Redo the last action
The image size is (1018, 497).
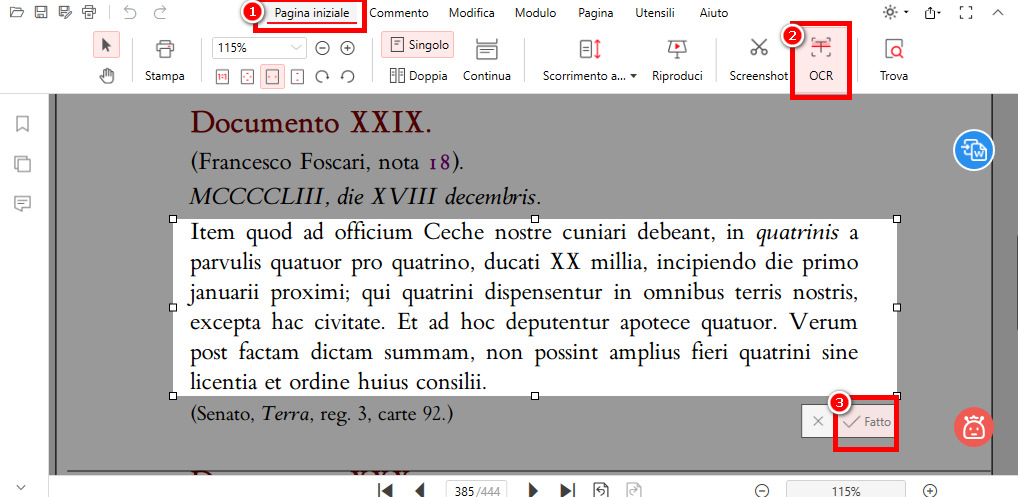[x=159, y=12]
